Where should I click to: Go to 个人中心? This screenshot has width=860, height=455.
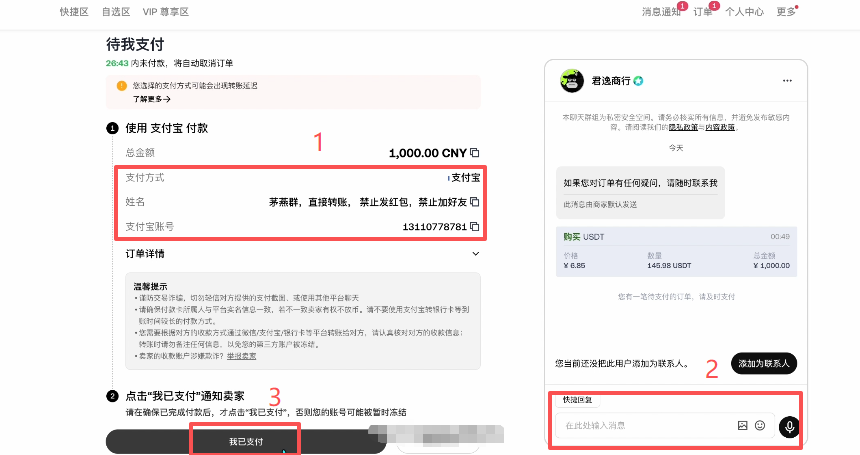coord(744,12)
